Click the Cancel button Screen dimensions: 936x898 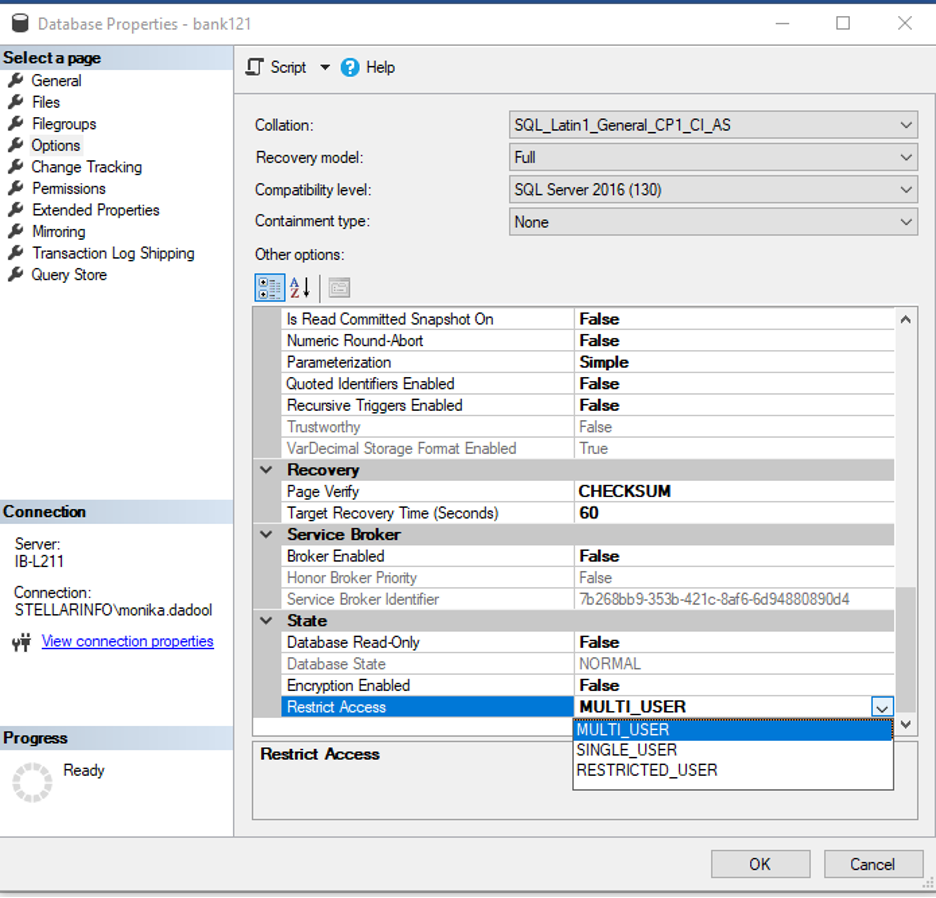[x=873, y=864]
